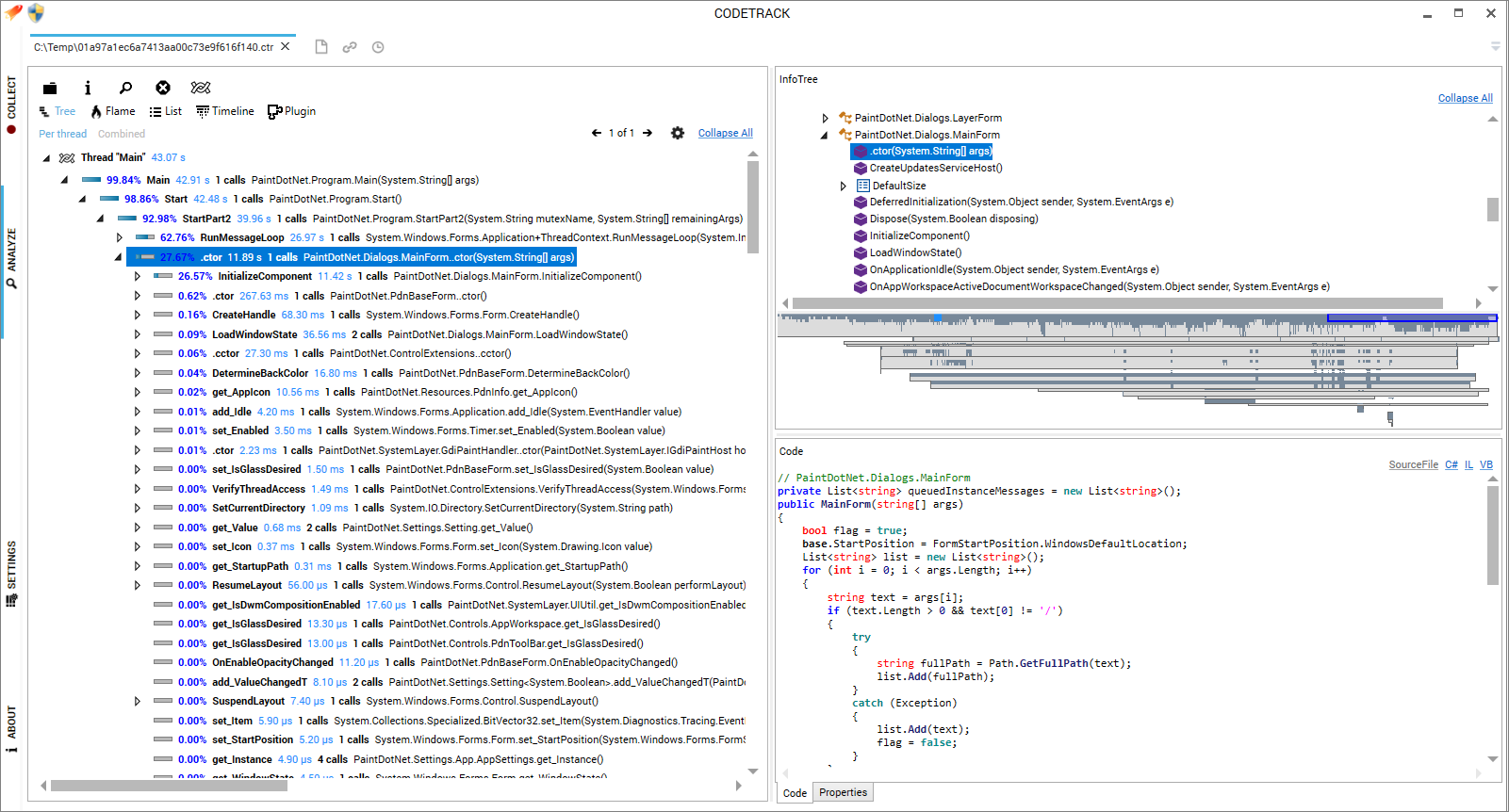Viewport: 1509px width, 812px height.
Task: Click the chain link icon near the file tab
Action: click(x=350, y=47)
